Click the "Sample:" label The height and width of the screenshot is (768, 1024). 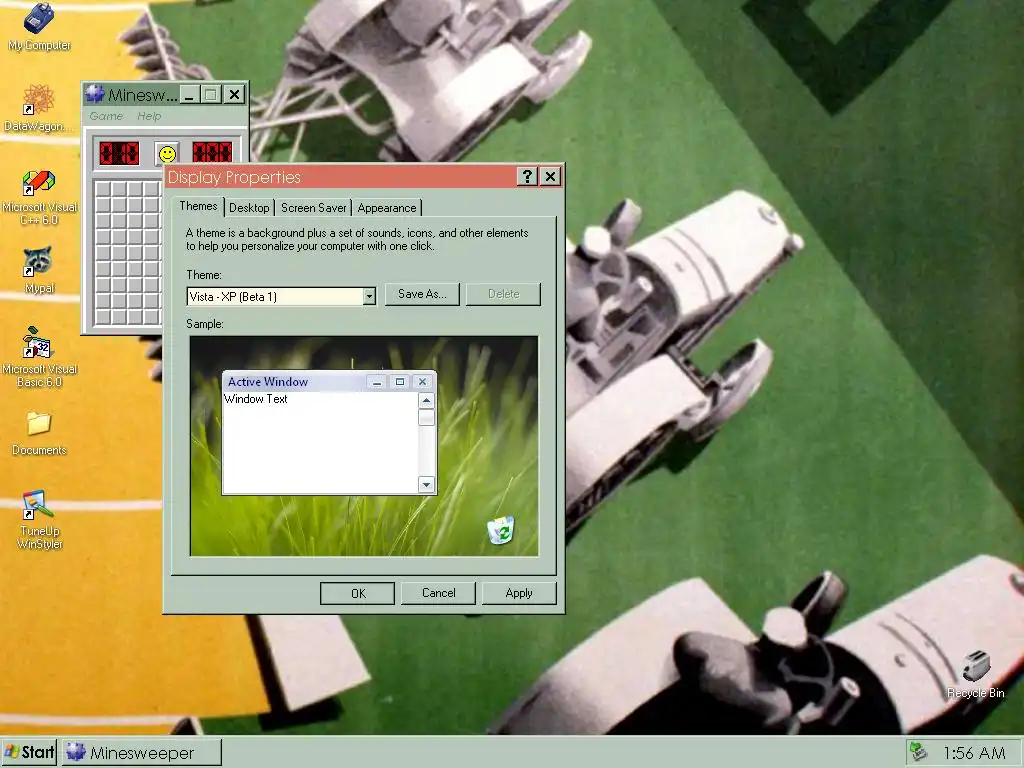[204, 324]
